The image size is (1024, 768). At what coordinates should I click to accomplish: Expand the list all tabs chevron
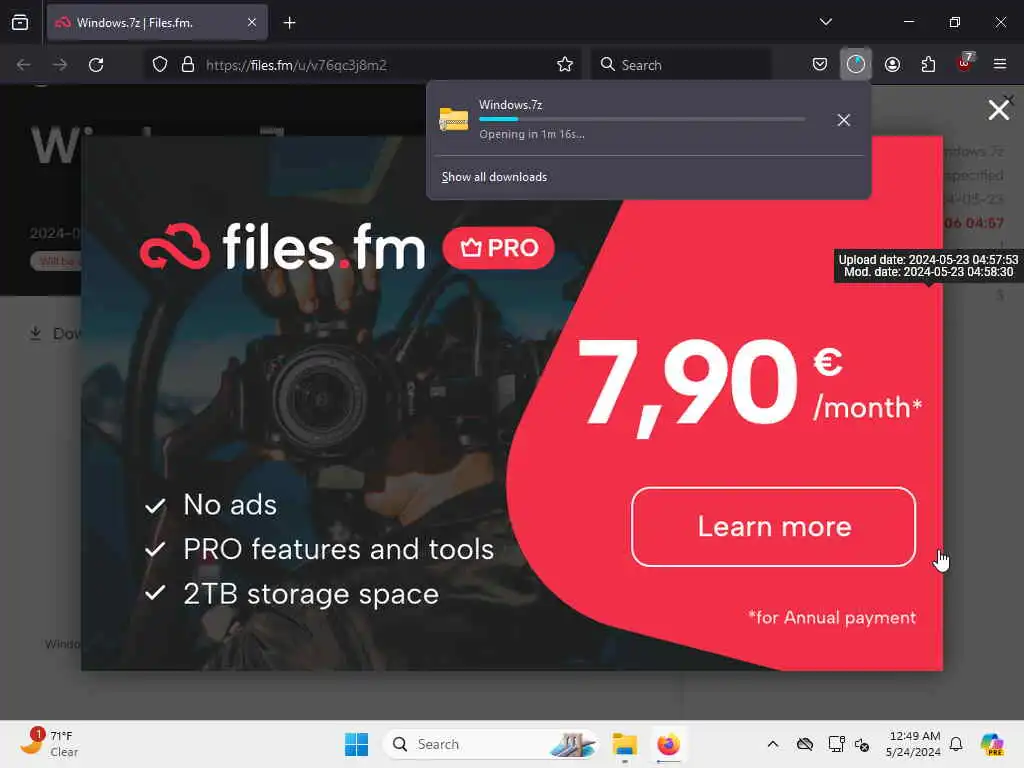click(825, 22)
